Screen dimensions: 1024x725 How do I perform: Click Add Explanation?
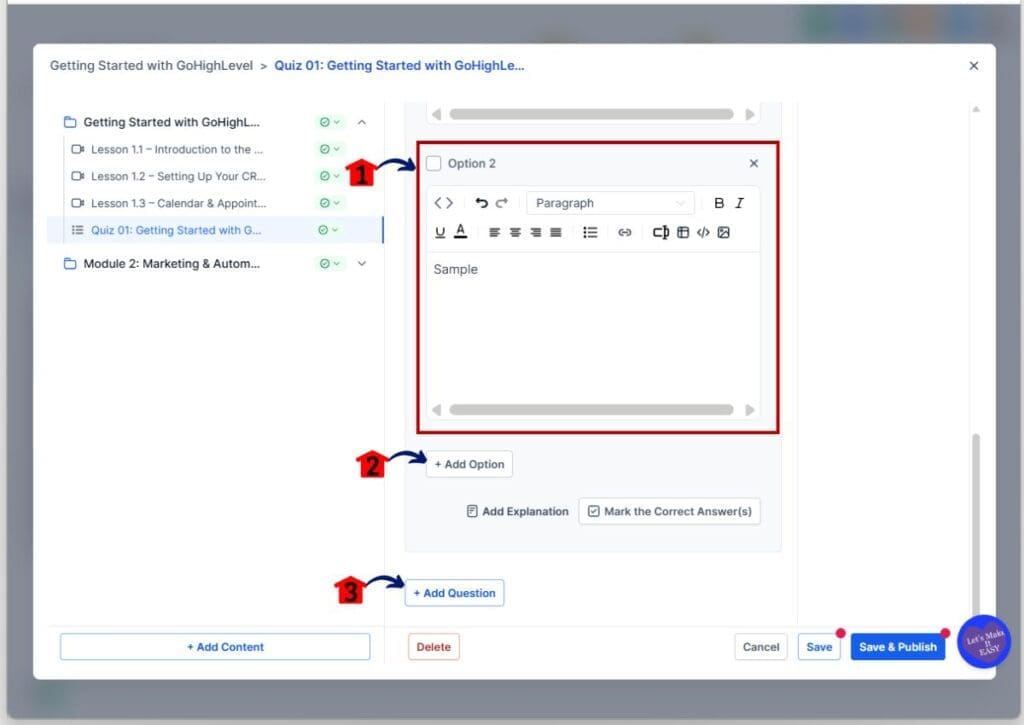(x=517, y=511)
